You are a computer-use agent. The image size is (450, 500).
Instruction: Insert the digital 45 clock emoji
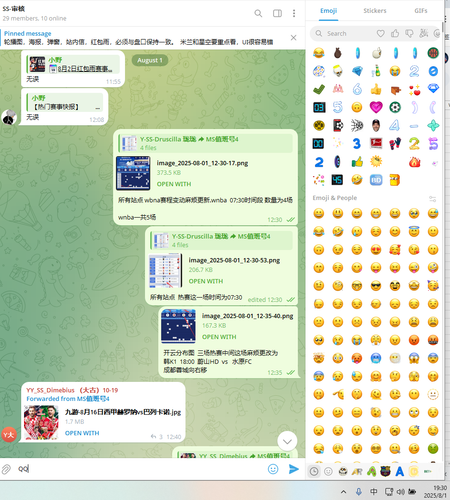pos(338,180)
